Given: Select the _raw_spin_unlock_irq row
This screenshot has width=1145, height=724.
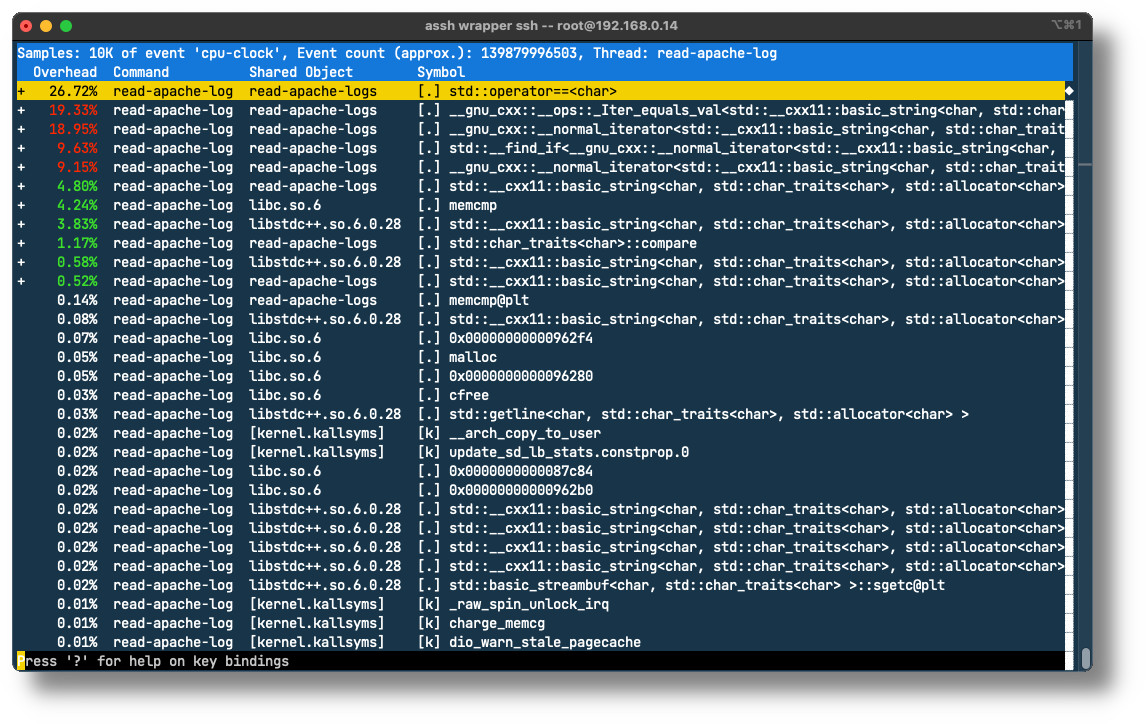Looking at the screenshot, I should pyautogui.click(x=541, y=604).
